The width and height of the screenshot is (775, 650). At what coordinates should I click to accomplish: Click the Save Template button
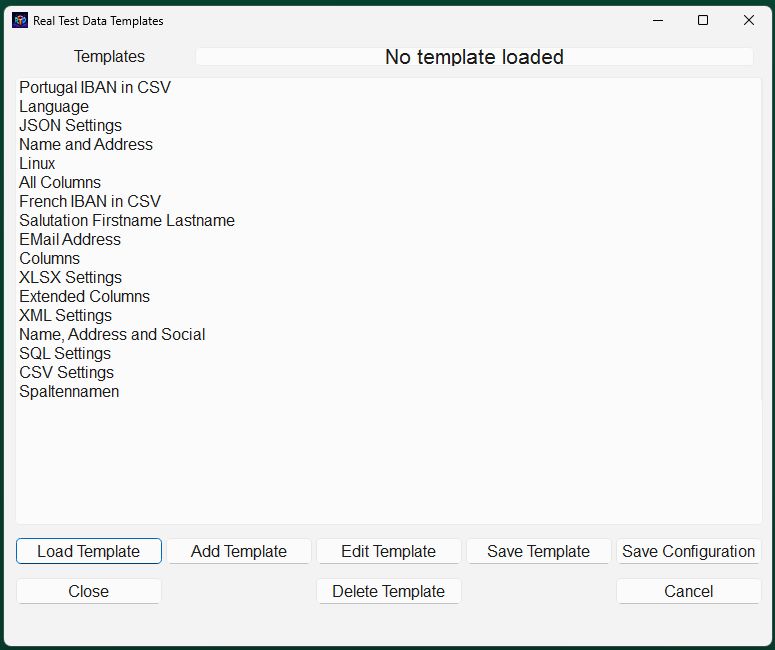[538, 551]
